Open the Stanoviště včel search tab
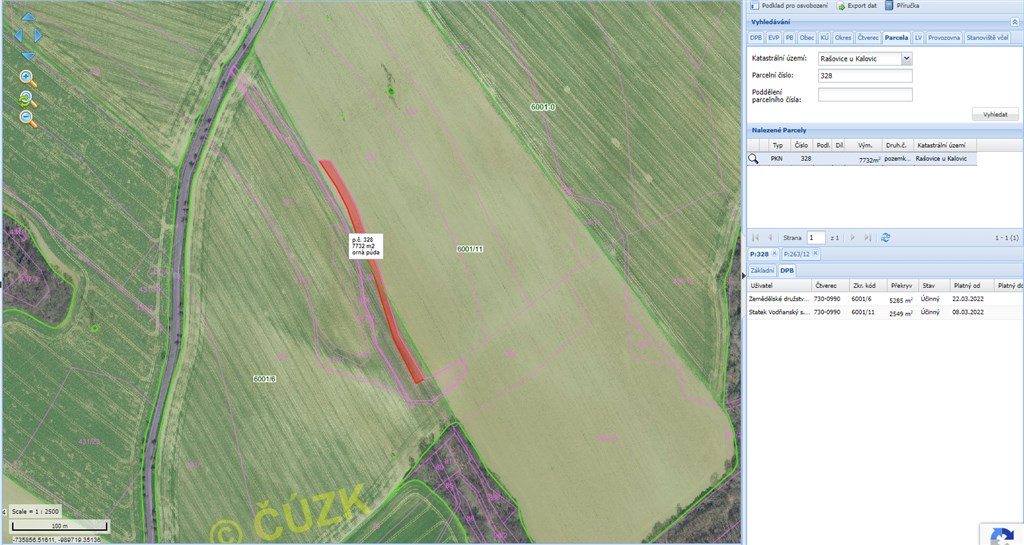The width and height of the screenshot is (1024, 545). tap(987, 38)
